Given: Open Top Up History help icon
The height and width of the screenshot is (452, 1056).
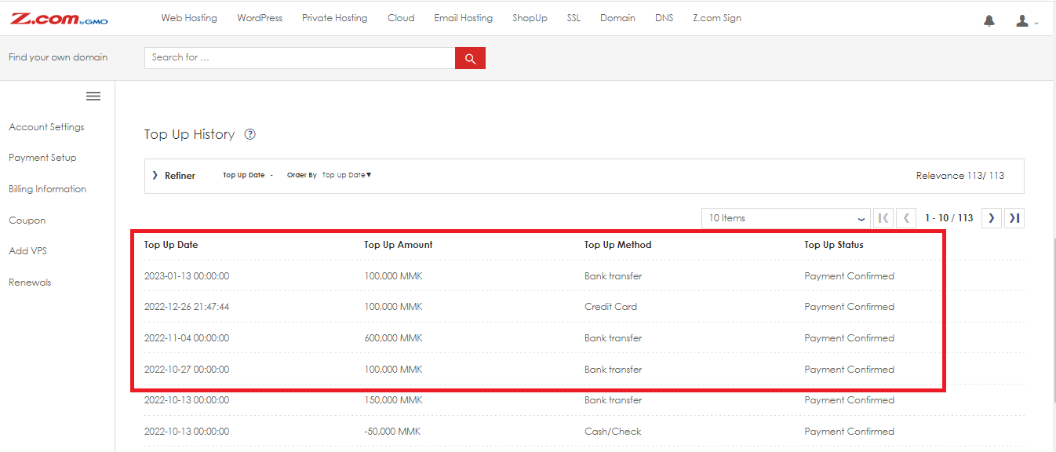Looking at the screenshot, I should tap(250, 135).
